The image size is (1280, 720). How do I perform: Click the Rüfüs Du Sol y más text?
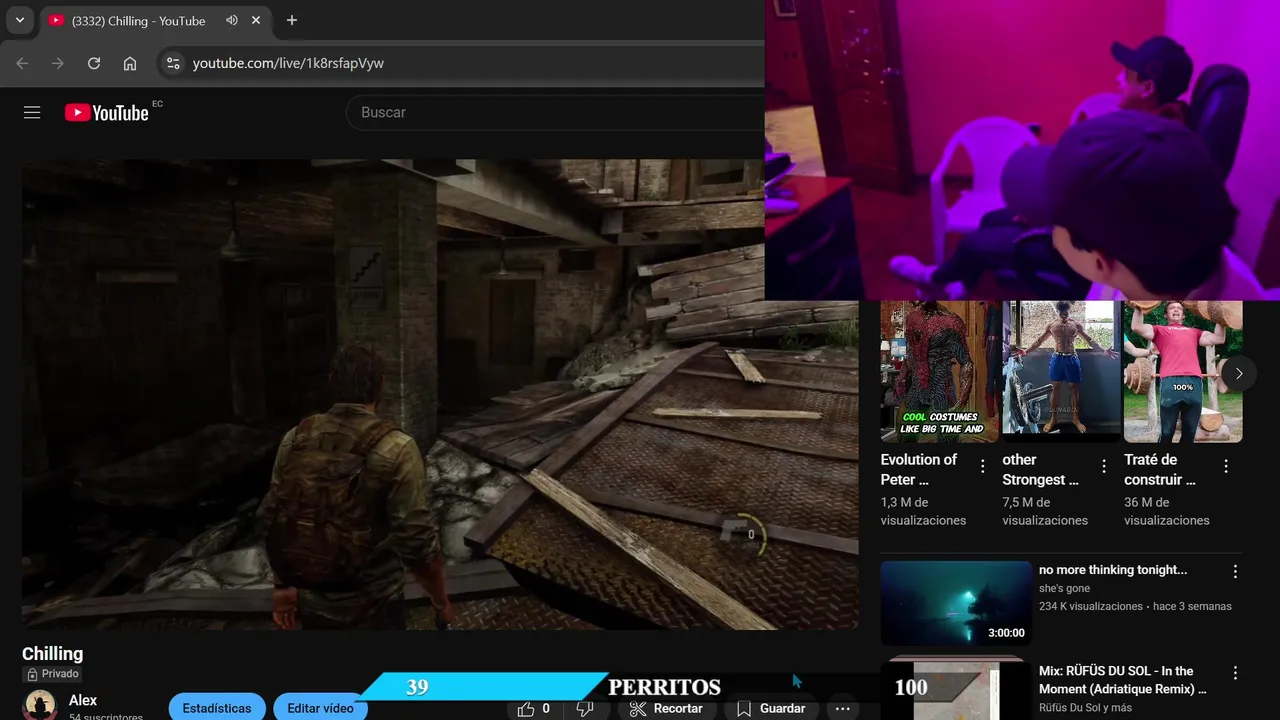[x=1086, y=708]
